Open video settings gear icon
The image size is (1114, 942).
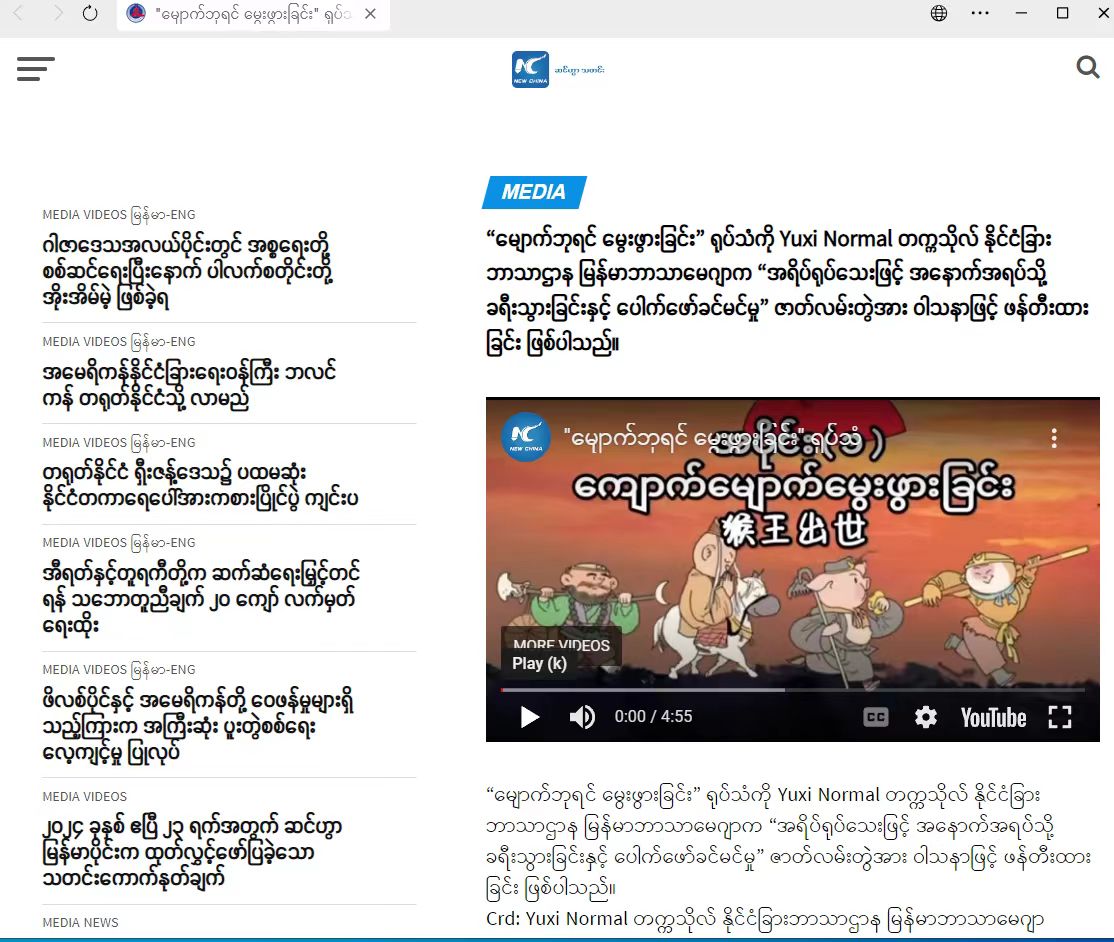926,717
